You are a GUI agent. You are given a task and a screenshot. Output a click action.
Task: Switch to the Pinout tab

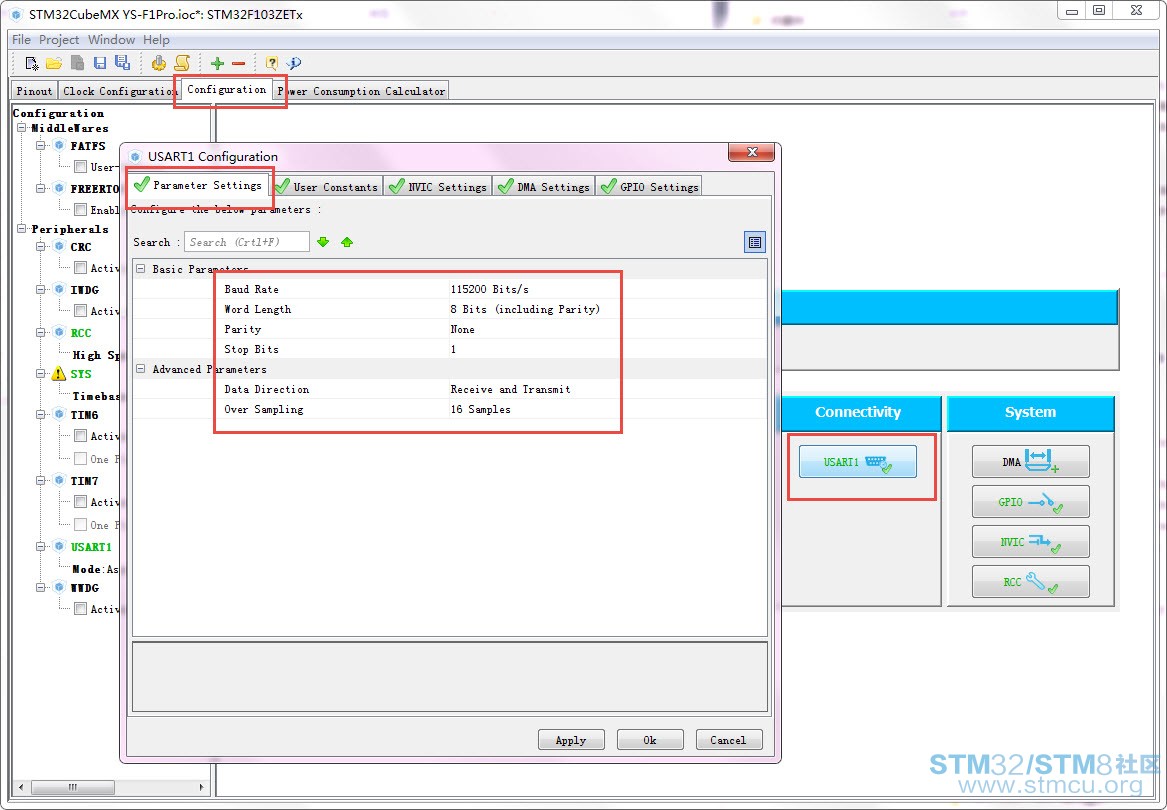34,91
